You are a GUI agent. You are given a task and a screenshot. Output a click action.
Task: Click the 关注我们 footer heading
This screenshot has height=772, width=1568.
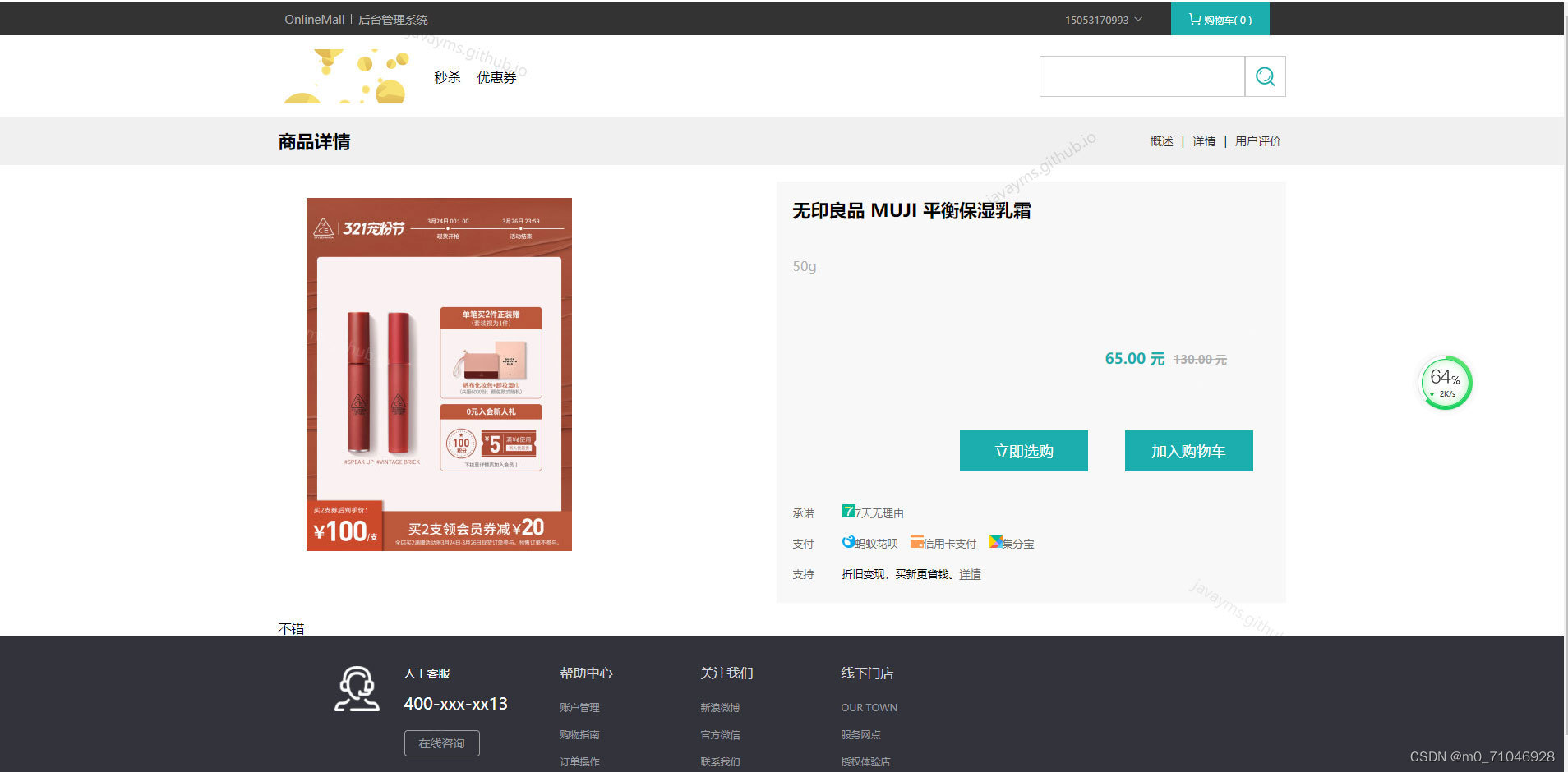coord(726,673)
